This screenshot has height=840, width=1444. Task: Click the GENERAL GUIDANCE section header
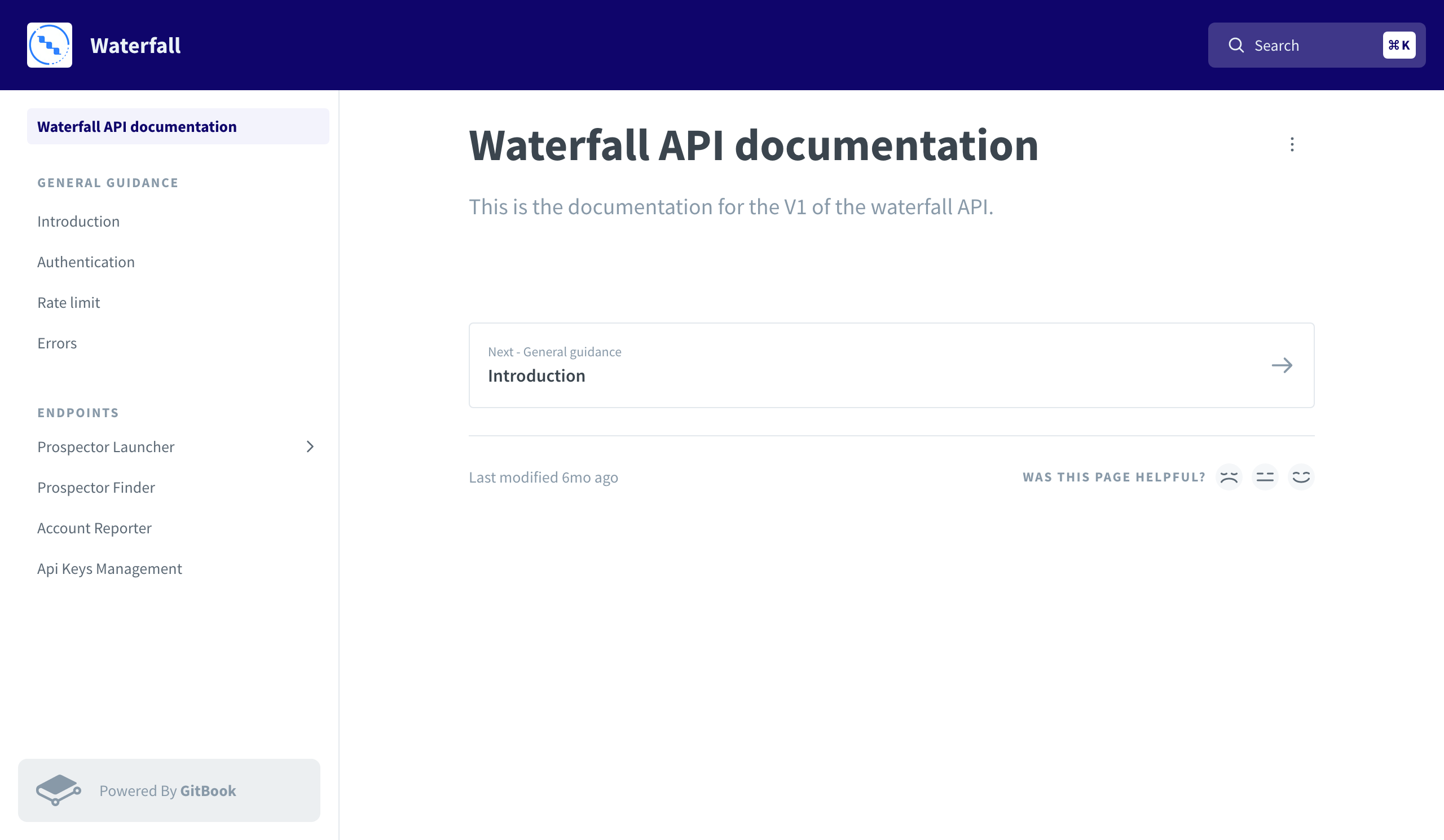[x=108, y=183]
